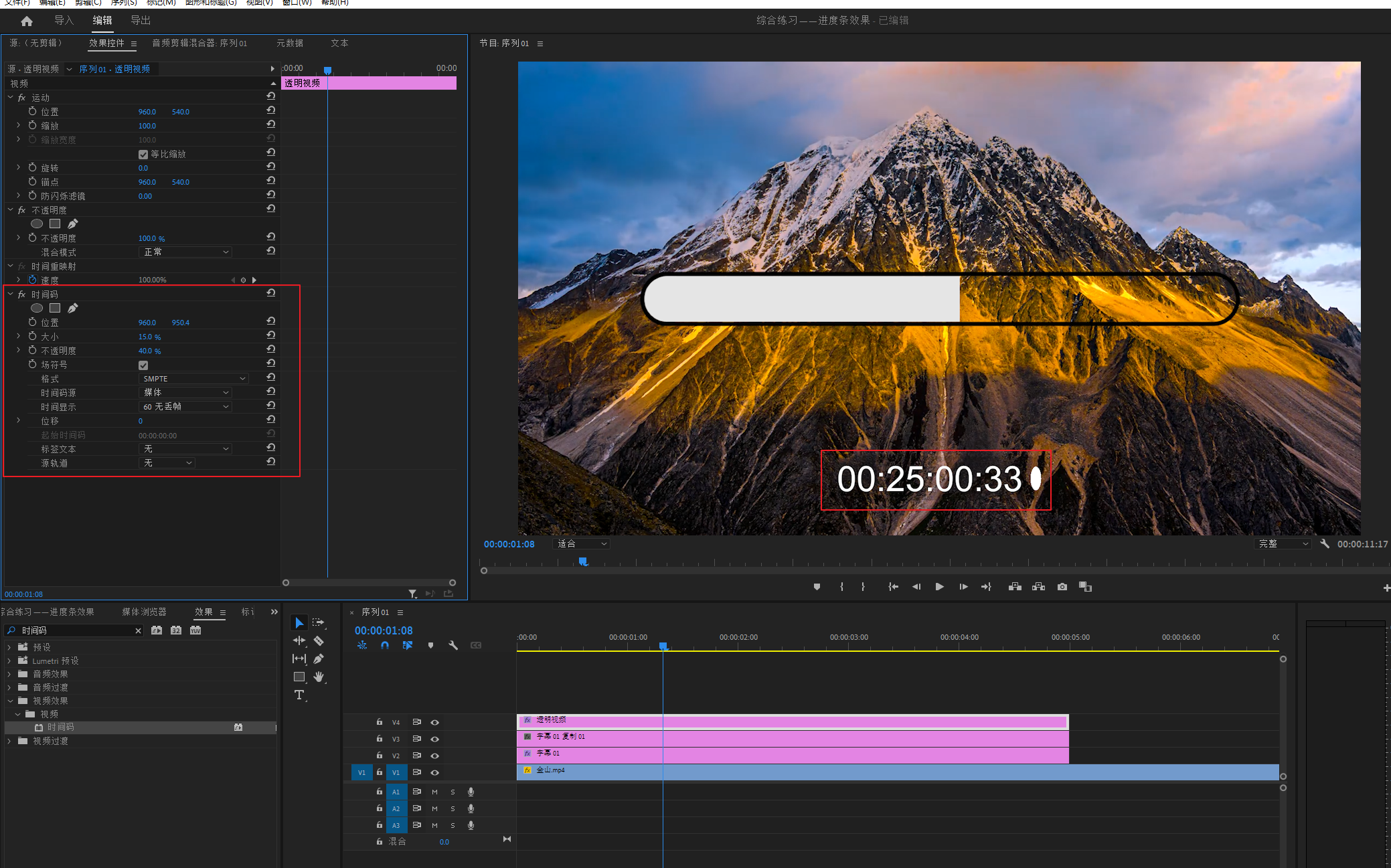Reset the 时间码 位置 parameter

271,321
